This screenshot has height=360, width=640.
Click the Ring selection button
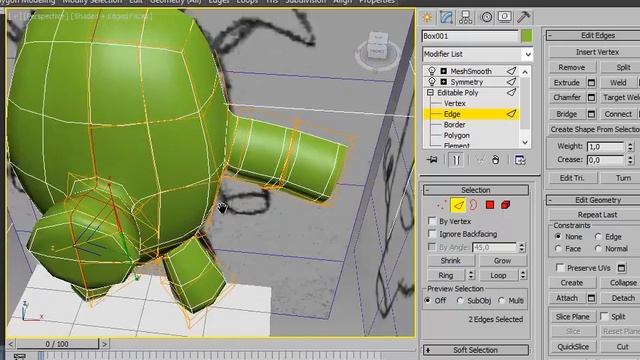click(x=446, y=276)
